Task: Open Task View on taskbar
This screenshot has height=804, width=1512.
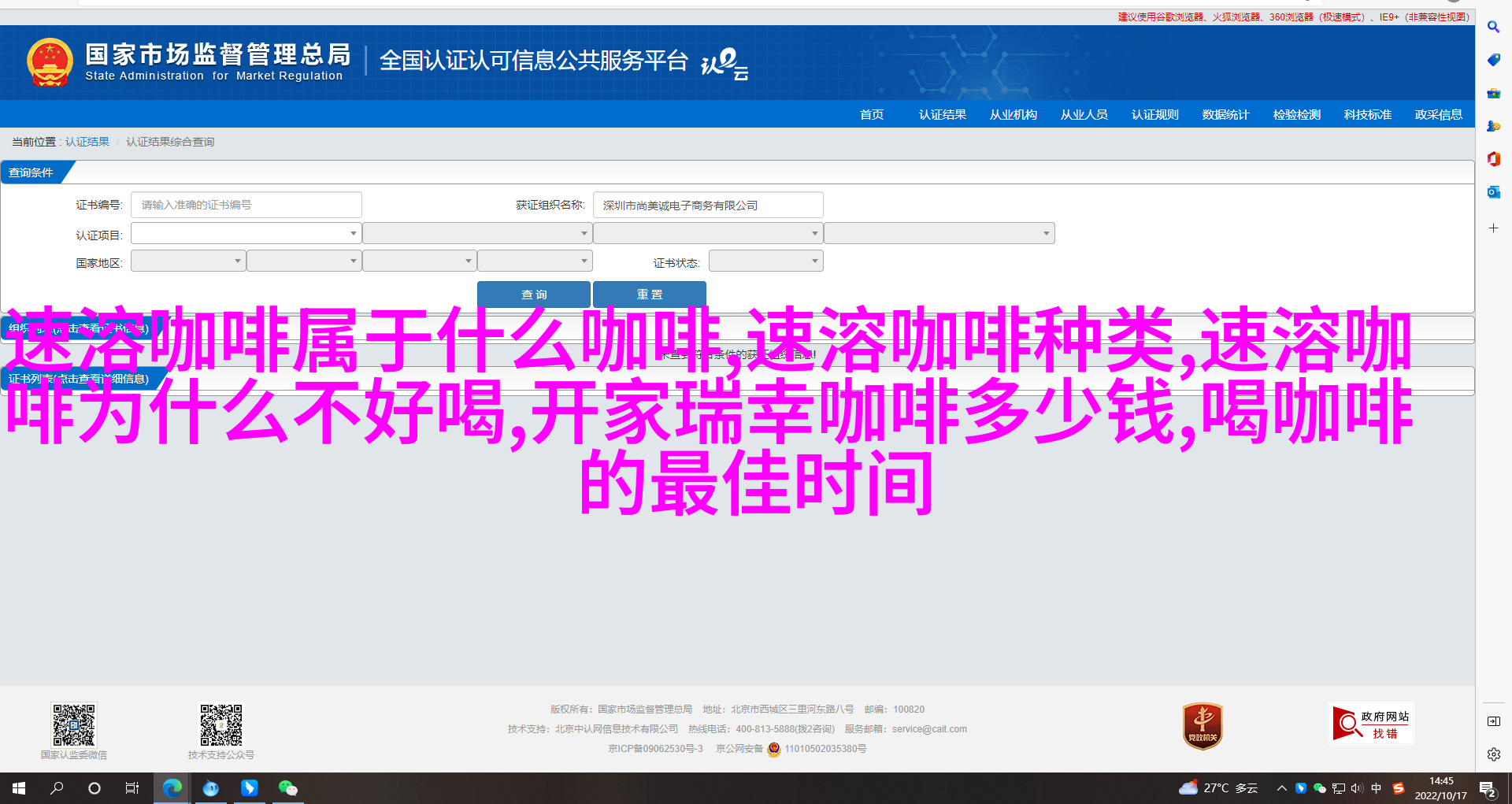Action: tap(132, 788)
